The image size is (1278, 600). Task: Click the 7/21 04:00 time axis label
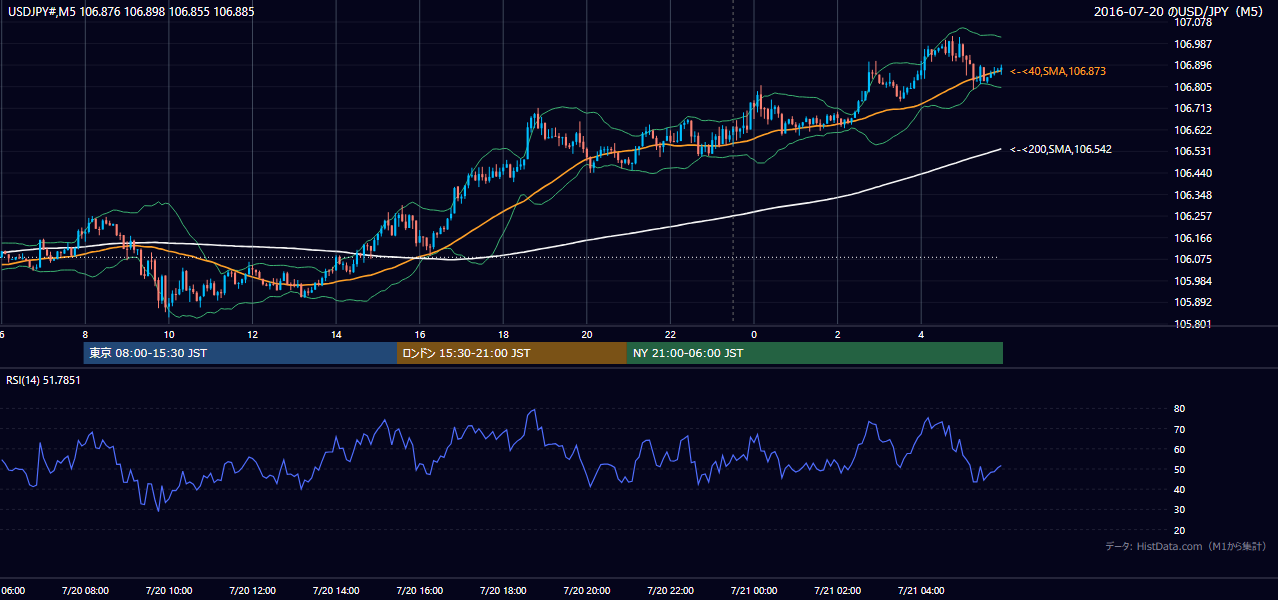pos(922,590)
